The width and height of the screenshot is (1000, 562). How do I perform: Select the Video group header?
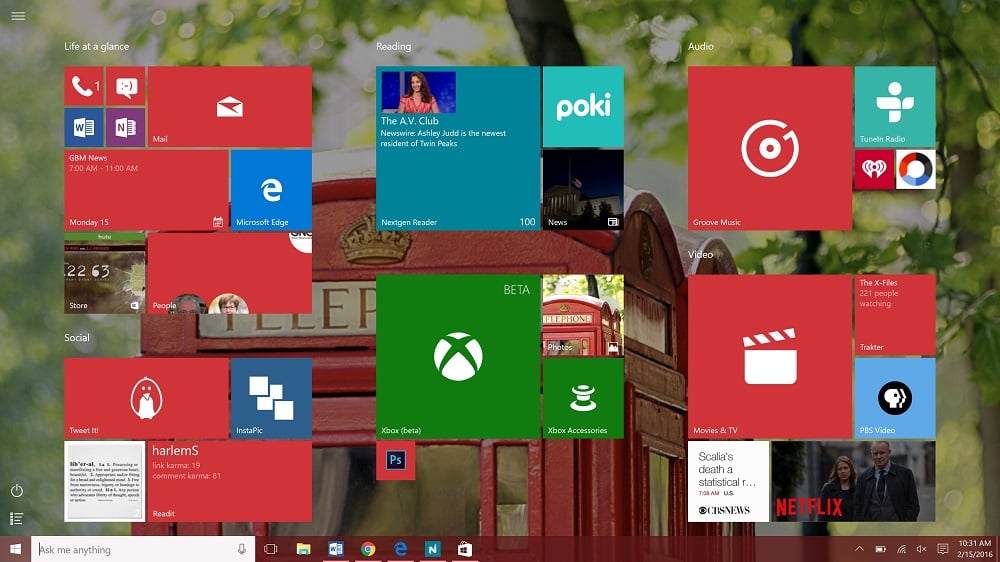700,255
